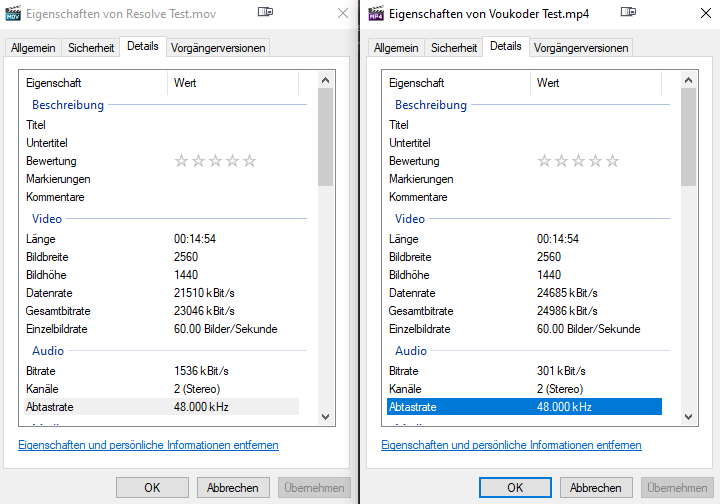Click the MP4 file icon in the Voukoder Test title bar
Viewport: 720px width, 504px height.
[375, 13]
